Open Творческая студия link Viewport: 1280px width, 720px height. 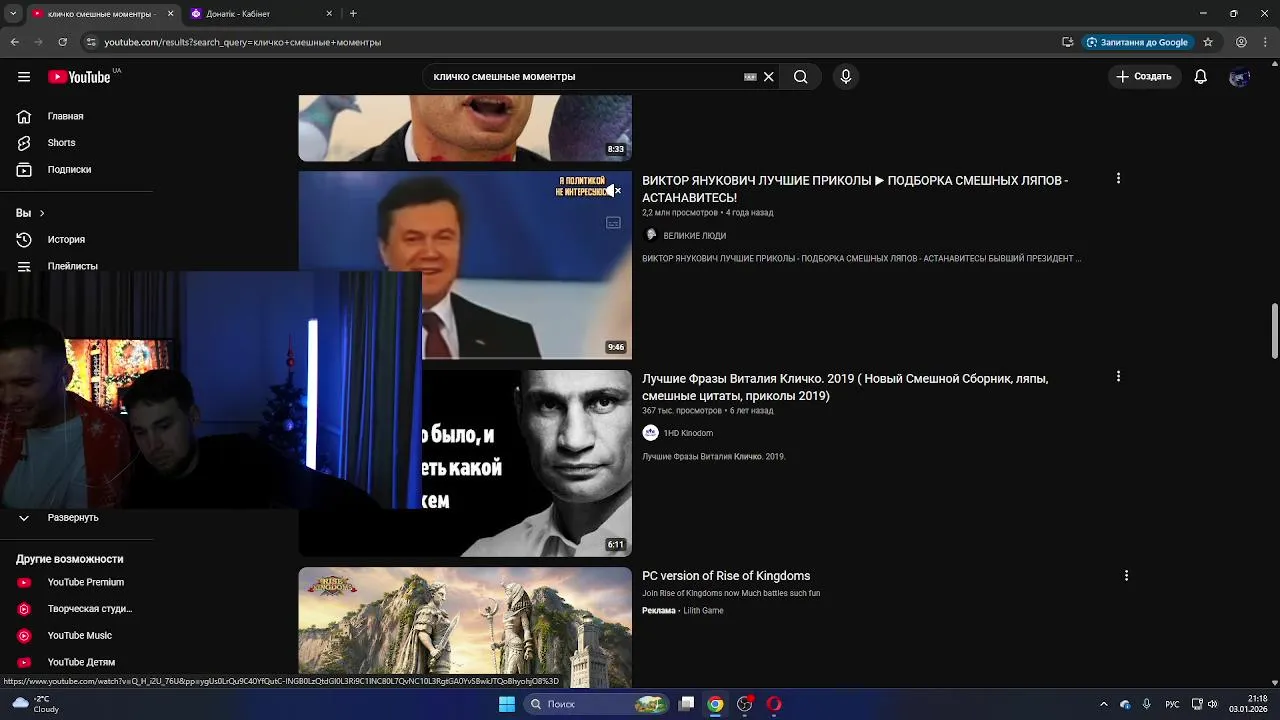coord(90,609)
